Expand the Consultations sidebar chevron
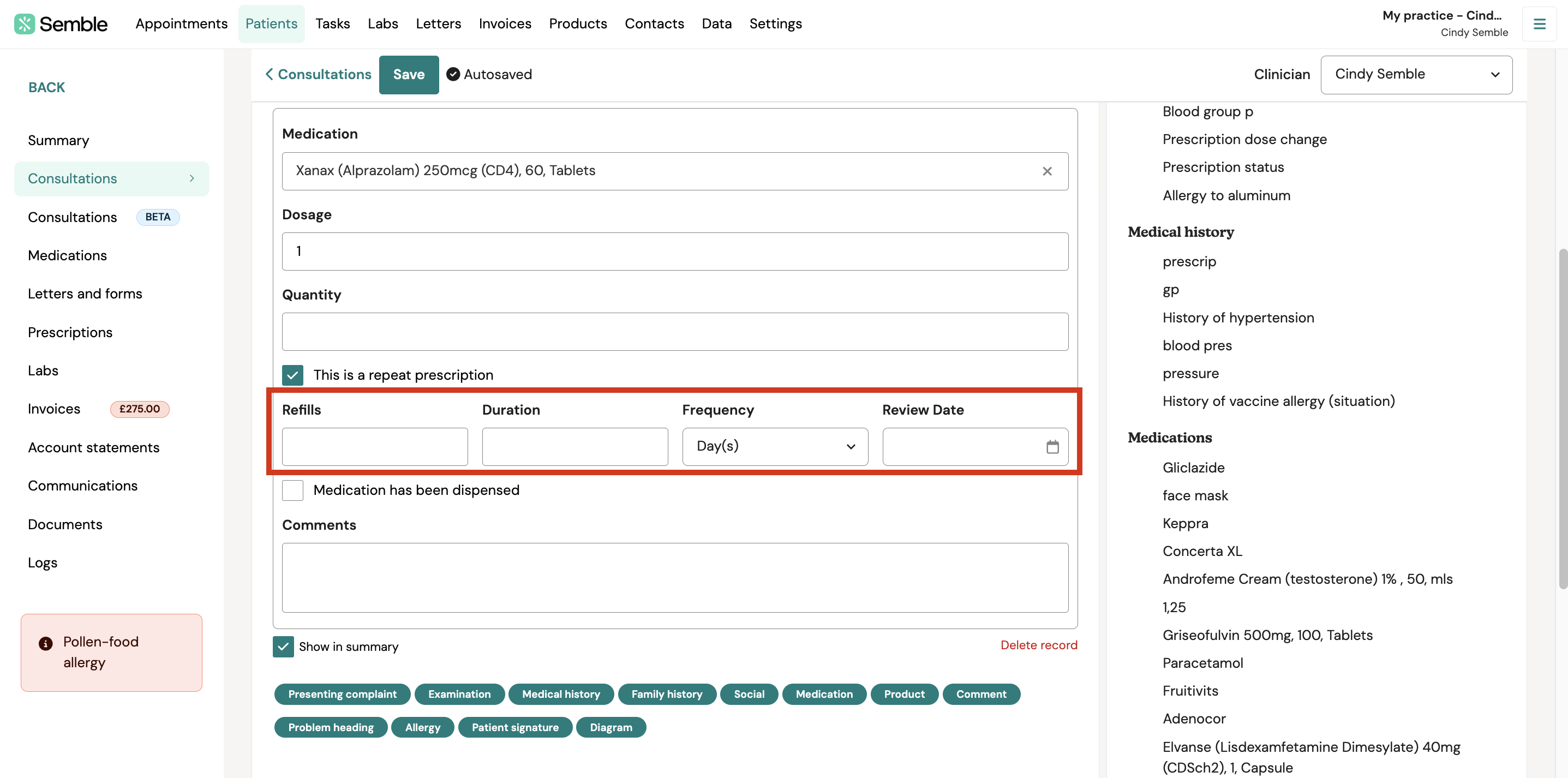 click(191, 178)
